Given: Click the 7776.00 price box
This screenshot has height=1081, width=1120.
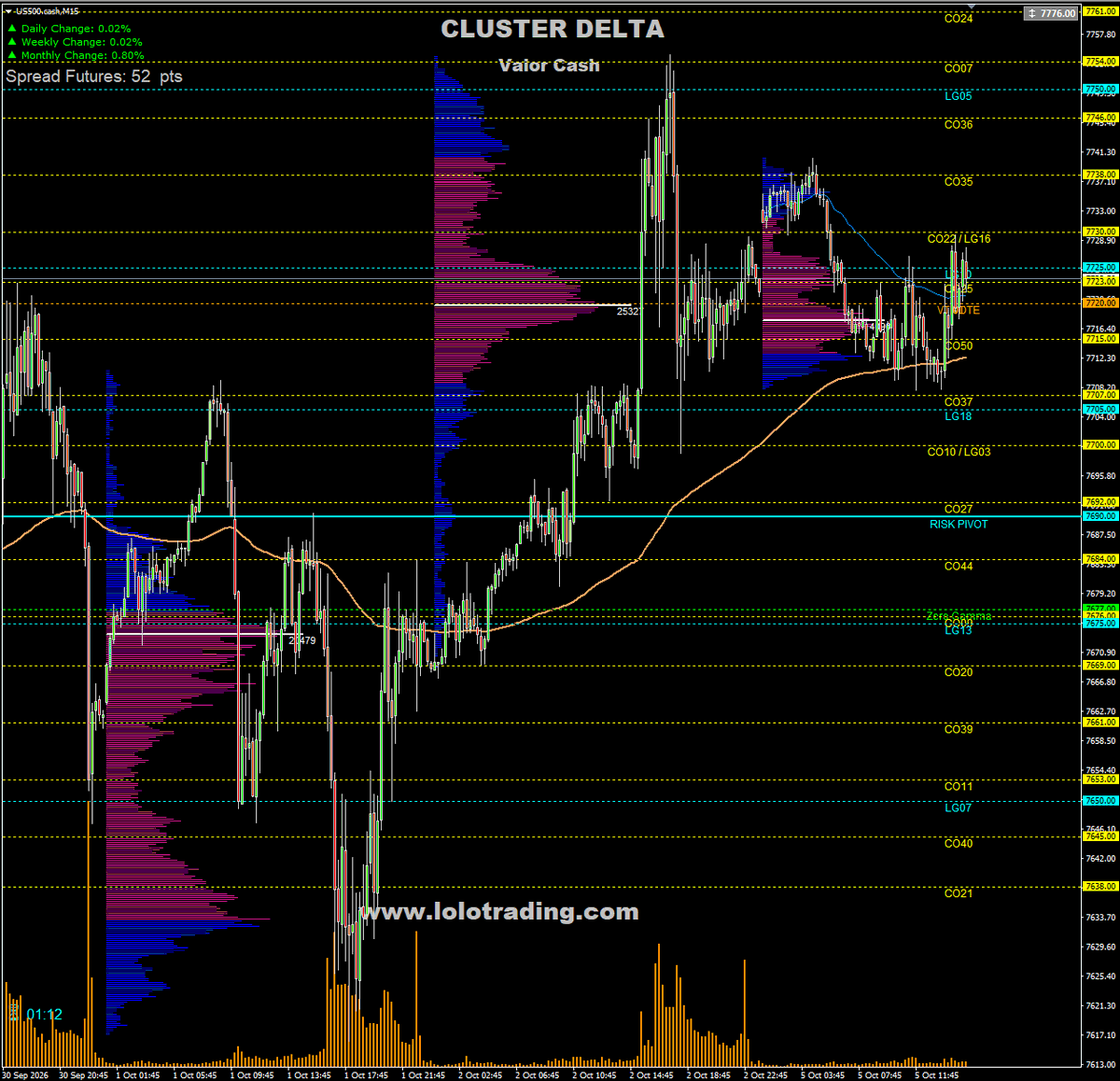Looking at the screenshot, I should [x=1052, y=13].
